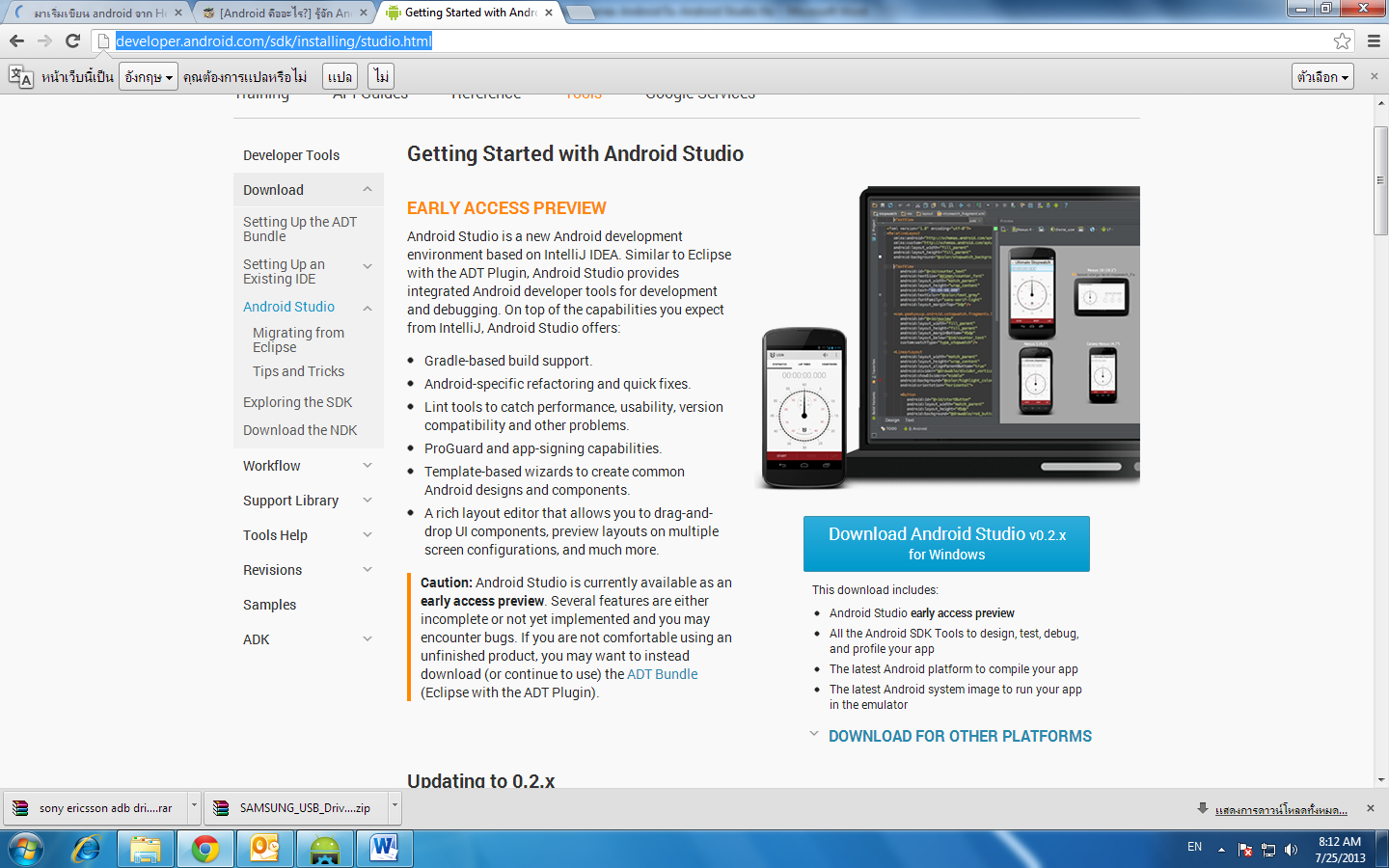
Task: Open the action center flag icon
Action: (x=1245, y=850)
